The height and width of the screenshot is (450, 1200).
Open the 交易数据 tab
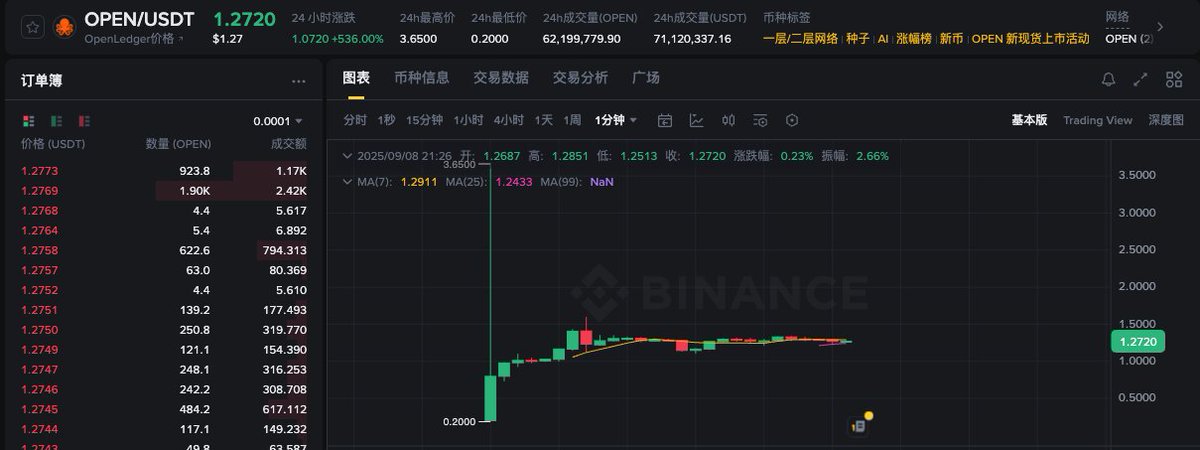500,78
